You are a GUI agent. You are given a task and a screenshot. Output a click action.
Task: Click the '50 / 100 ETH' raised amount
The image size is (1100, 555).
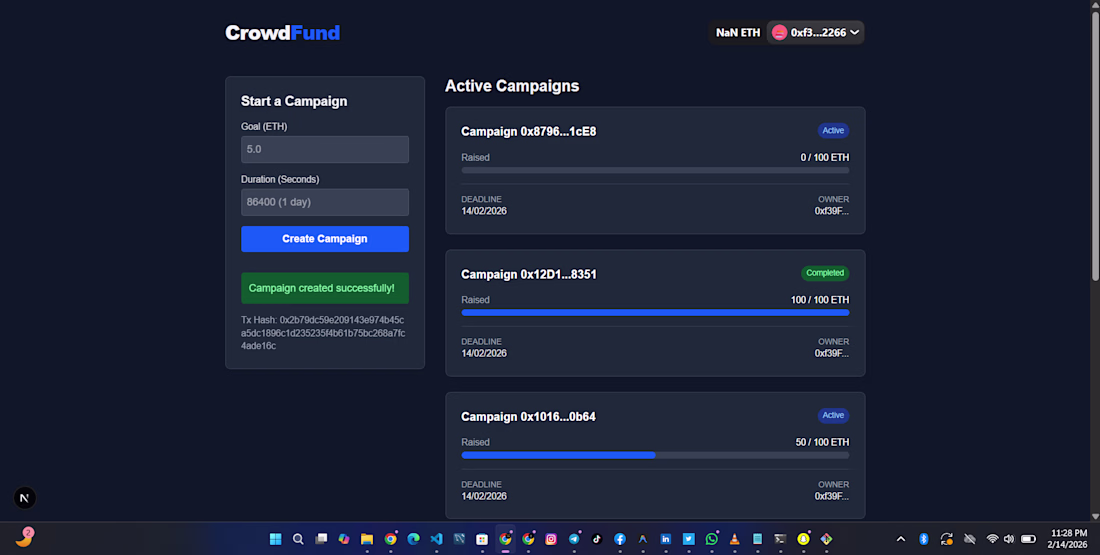[x=822, y=442]
